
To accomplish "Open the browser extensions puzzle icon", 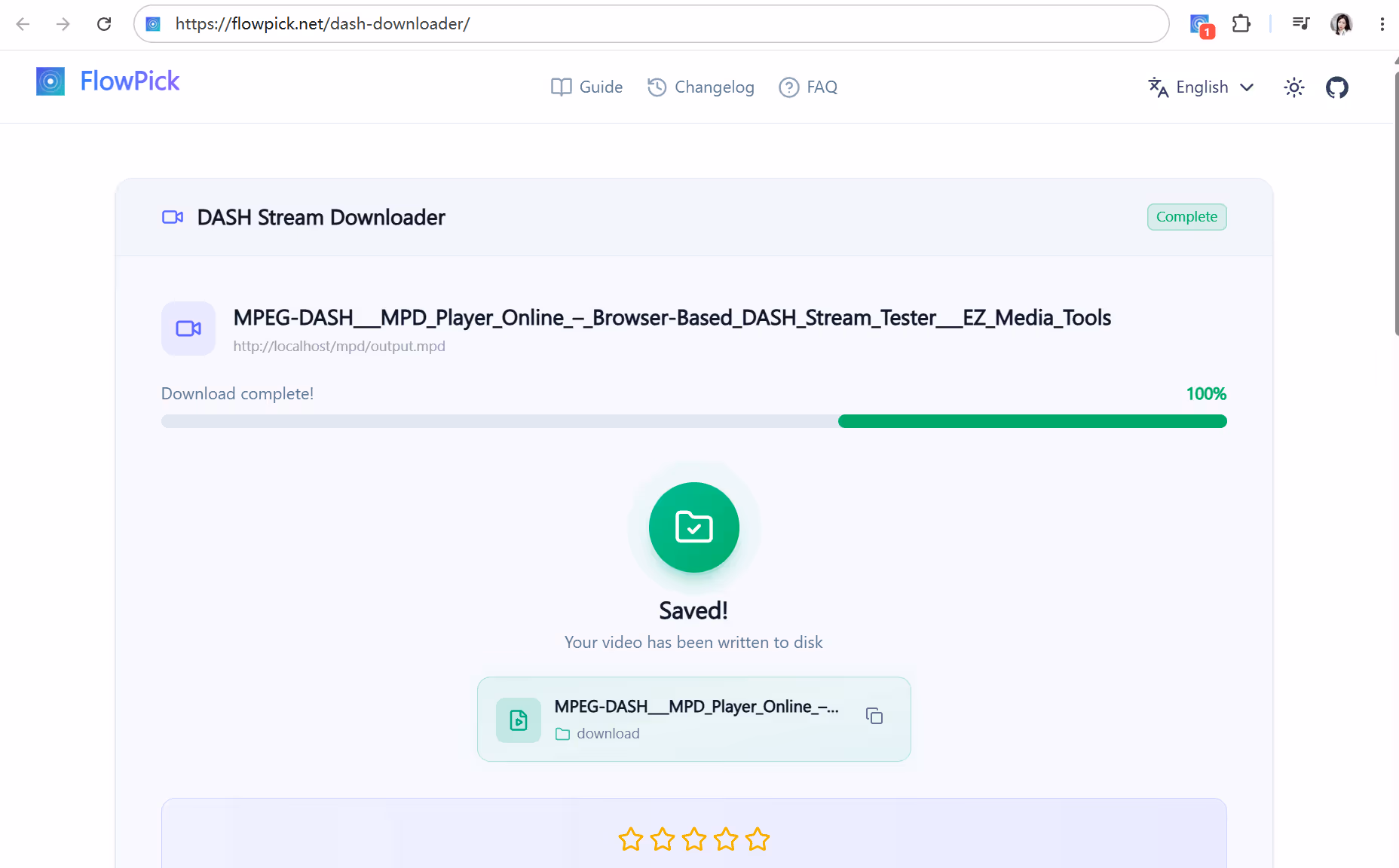I will coord(1241,24).
